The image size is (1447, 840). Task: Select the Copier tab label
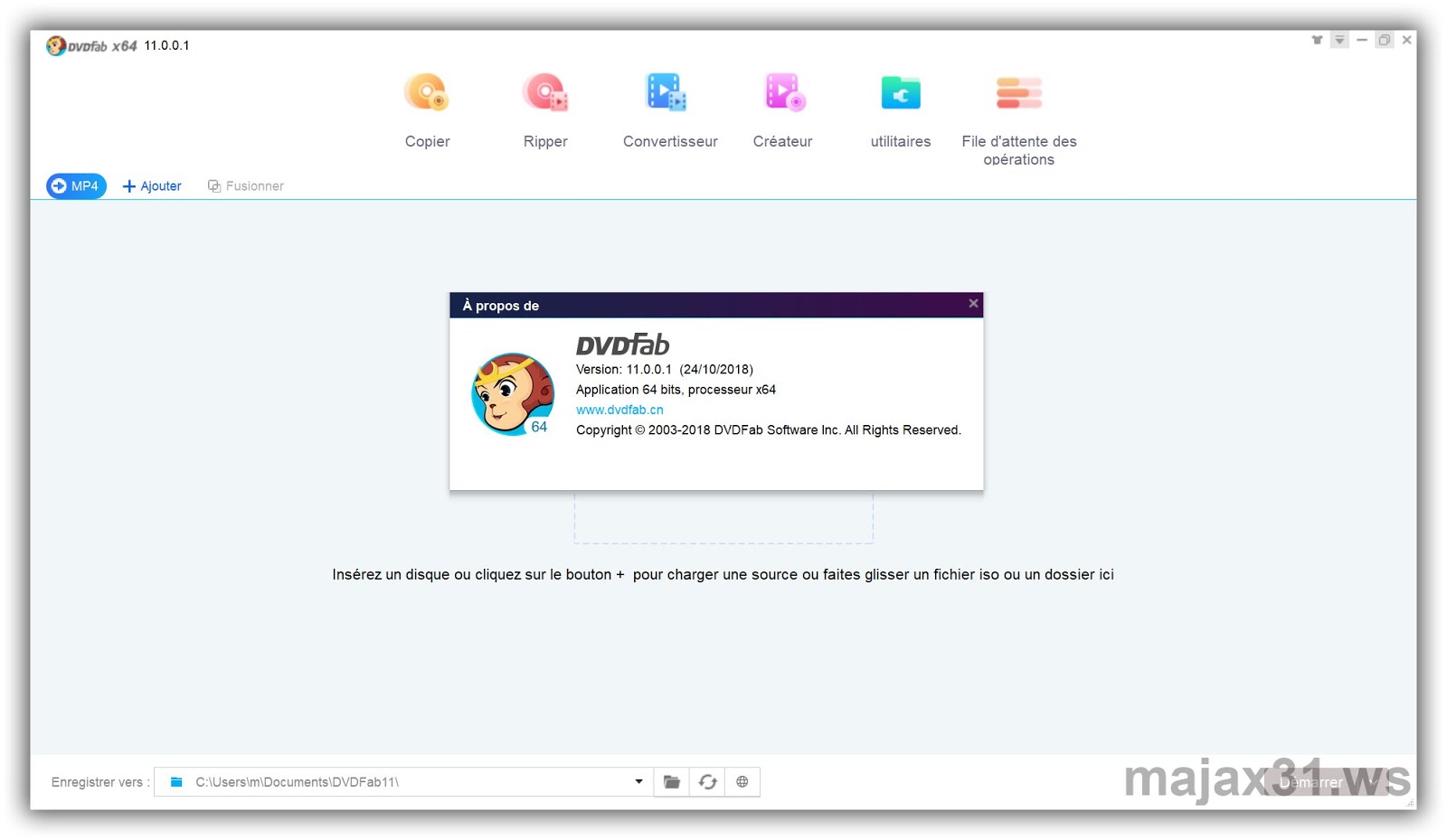[x=427, y=141]
